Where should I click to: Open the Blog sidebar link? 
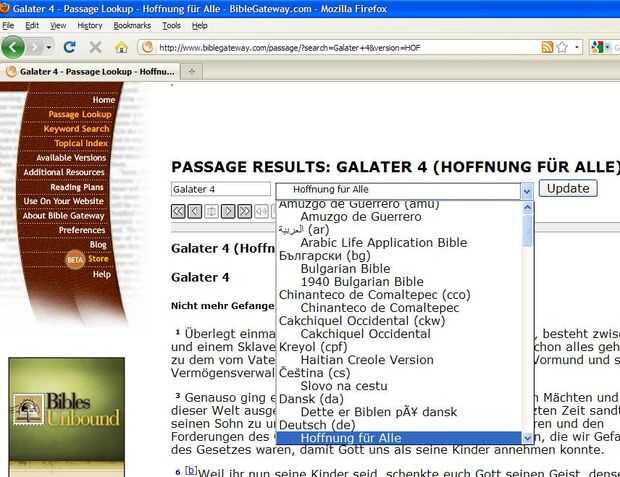(98, 245)
